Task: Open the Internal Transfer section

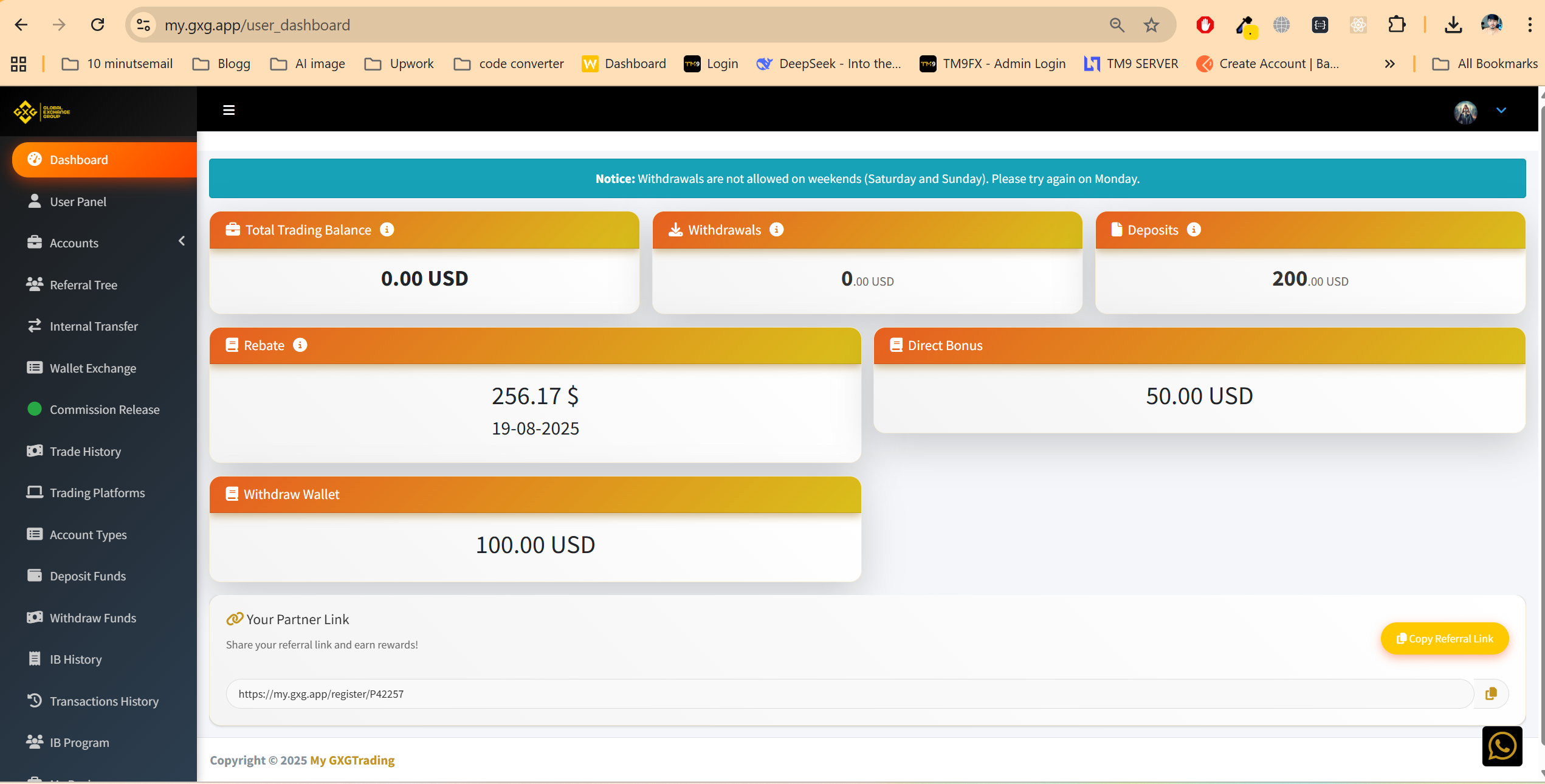Action: 94,326
